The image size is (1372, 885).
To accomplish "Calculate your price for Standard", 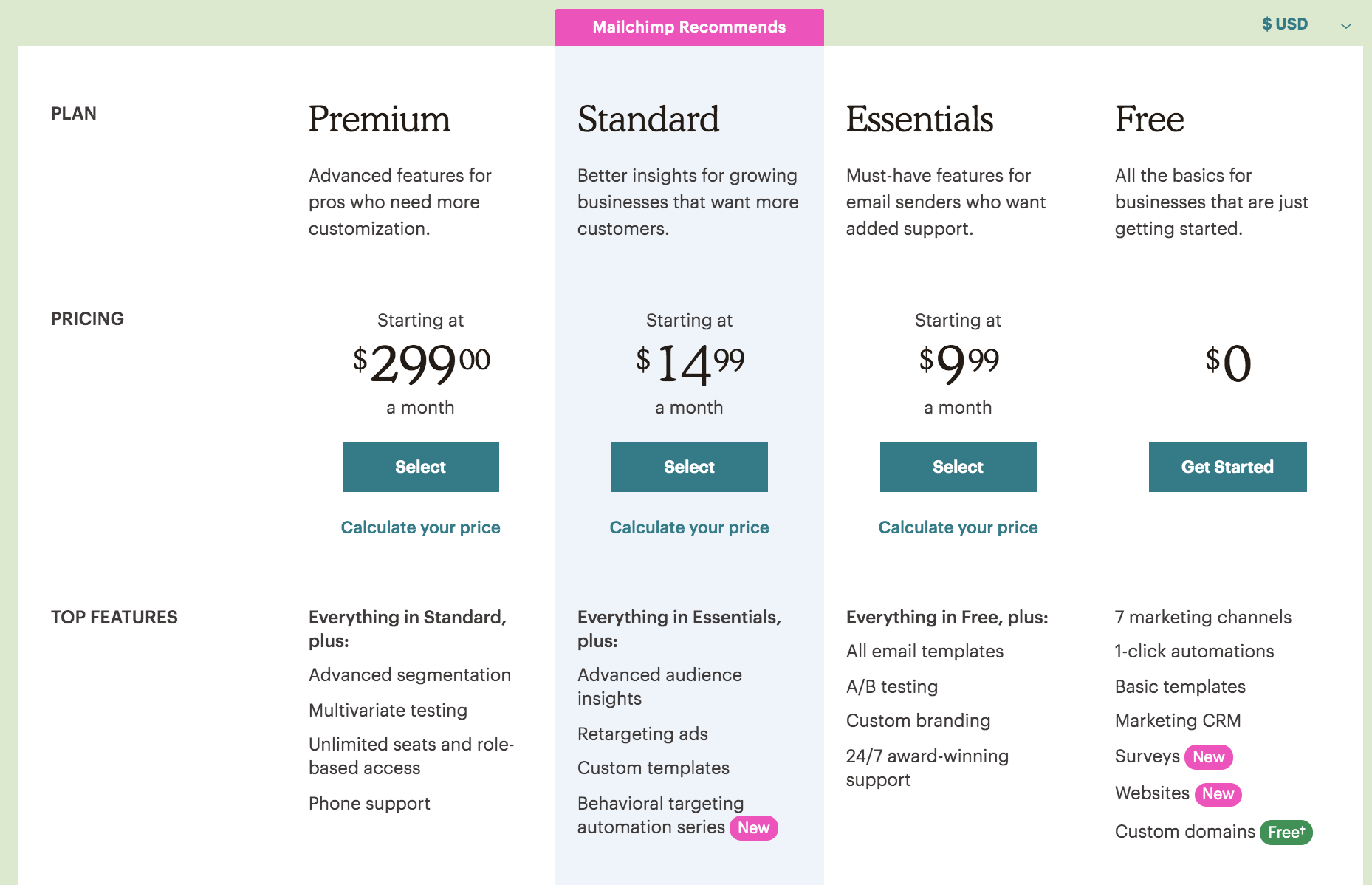I will click(690, 527).
